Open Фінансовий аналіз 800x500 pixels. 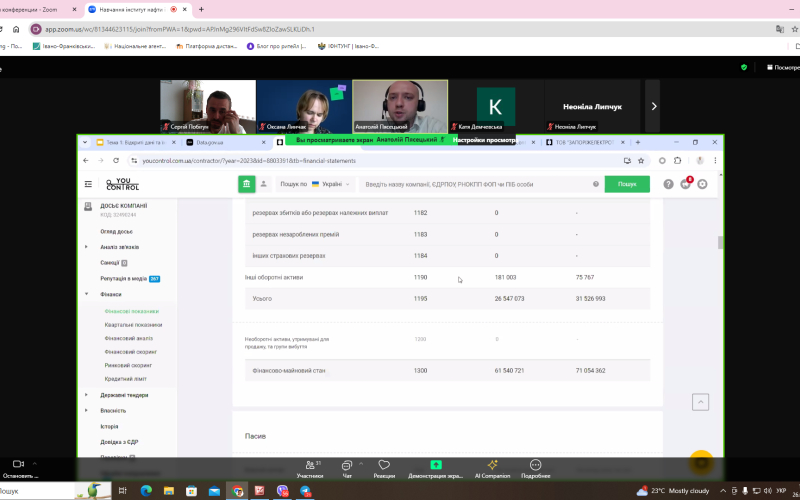click(129, 338)
